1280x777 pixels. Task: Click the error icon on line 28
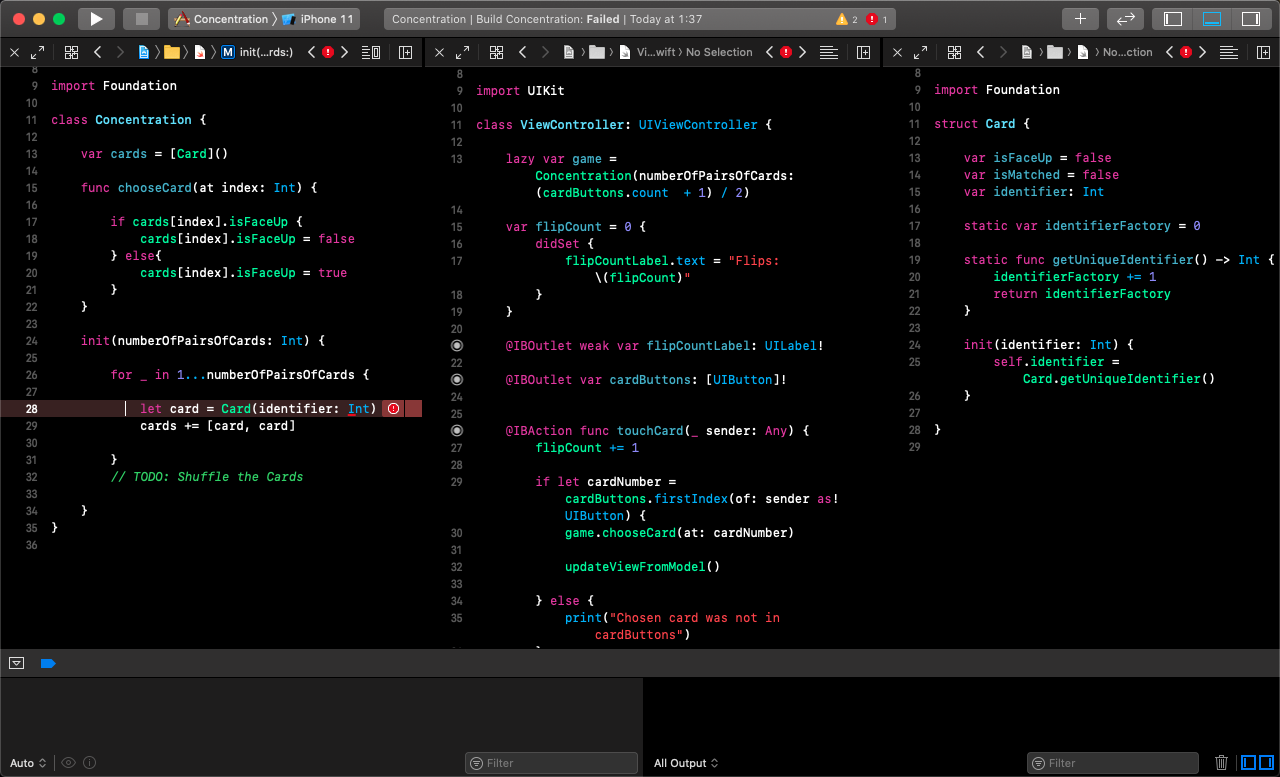[x=393, y=409]
